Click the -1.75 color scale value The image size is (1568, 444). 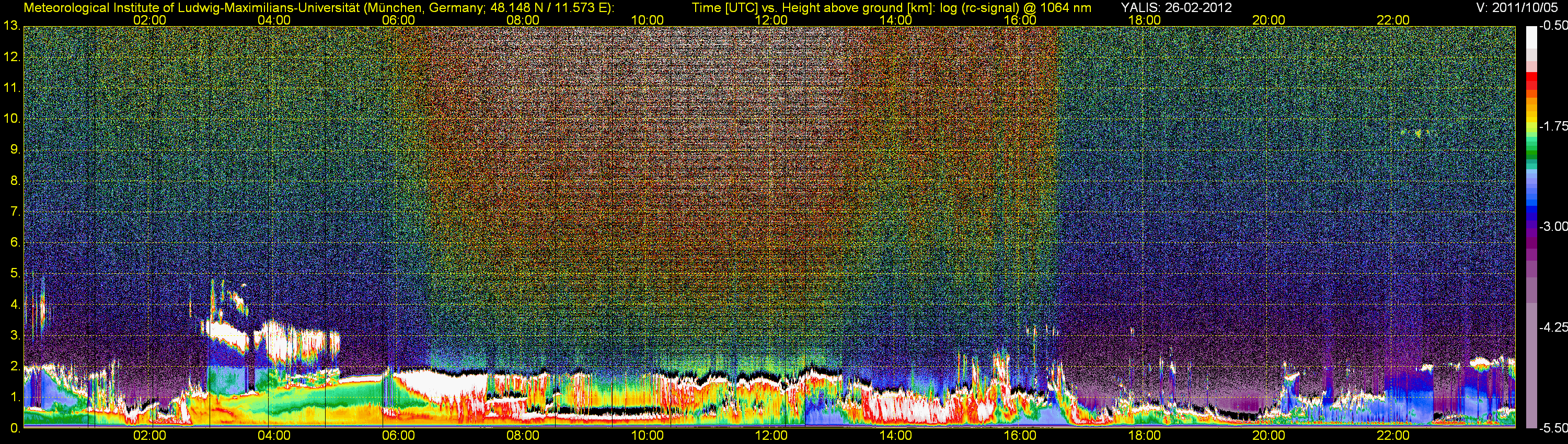pyautogui.click(x=1553, y=126)
